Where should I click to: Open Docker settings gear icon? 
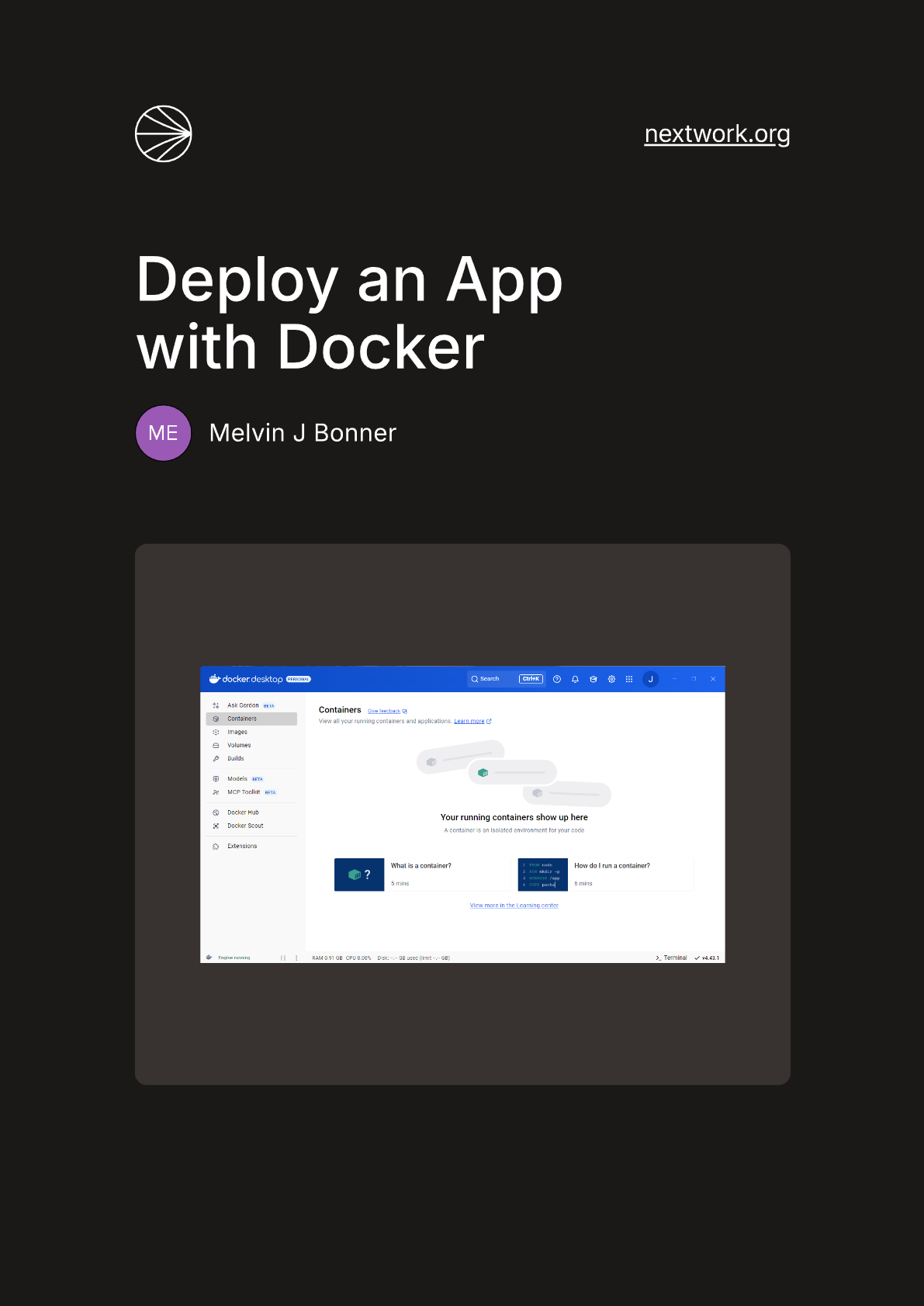611,679
